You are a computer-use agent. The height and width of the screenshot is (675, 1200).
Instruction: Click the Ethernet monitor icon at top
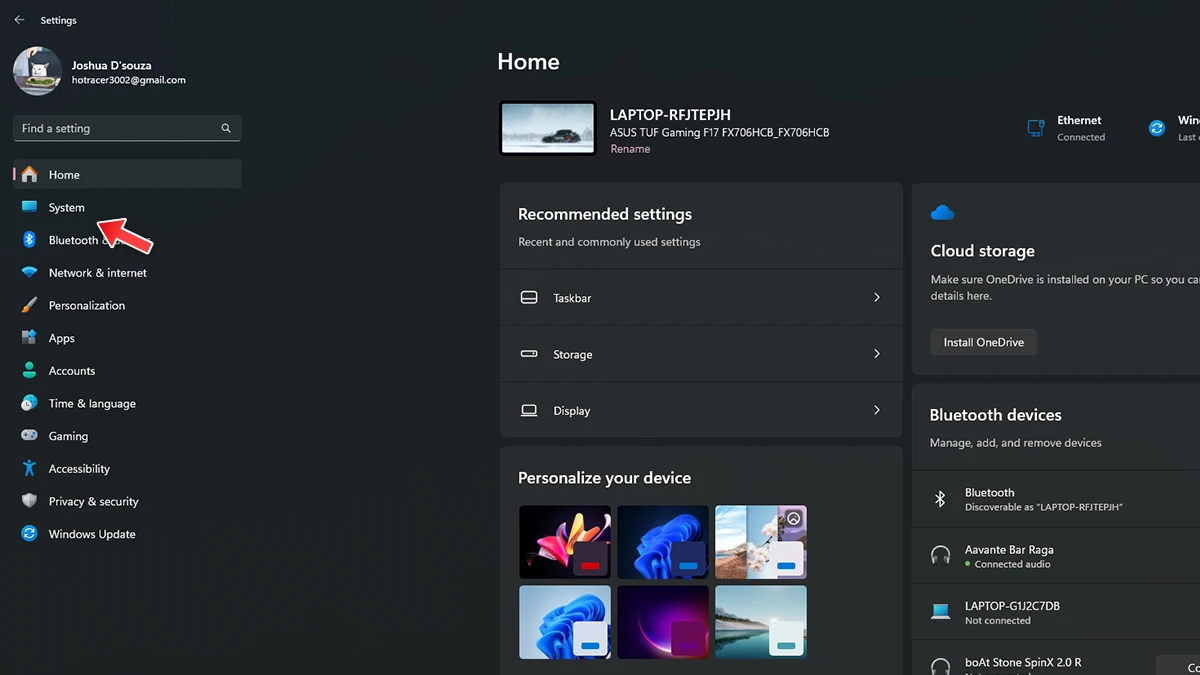point(1036,128)
